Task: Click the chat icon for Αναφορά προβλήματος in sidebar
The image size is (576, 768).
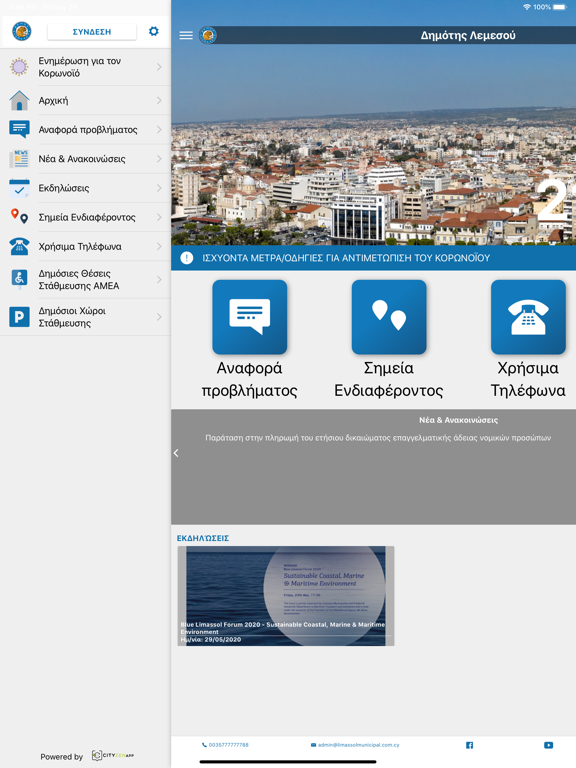Action: pos(19,129)
